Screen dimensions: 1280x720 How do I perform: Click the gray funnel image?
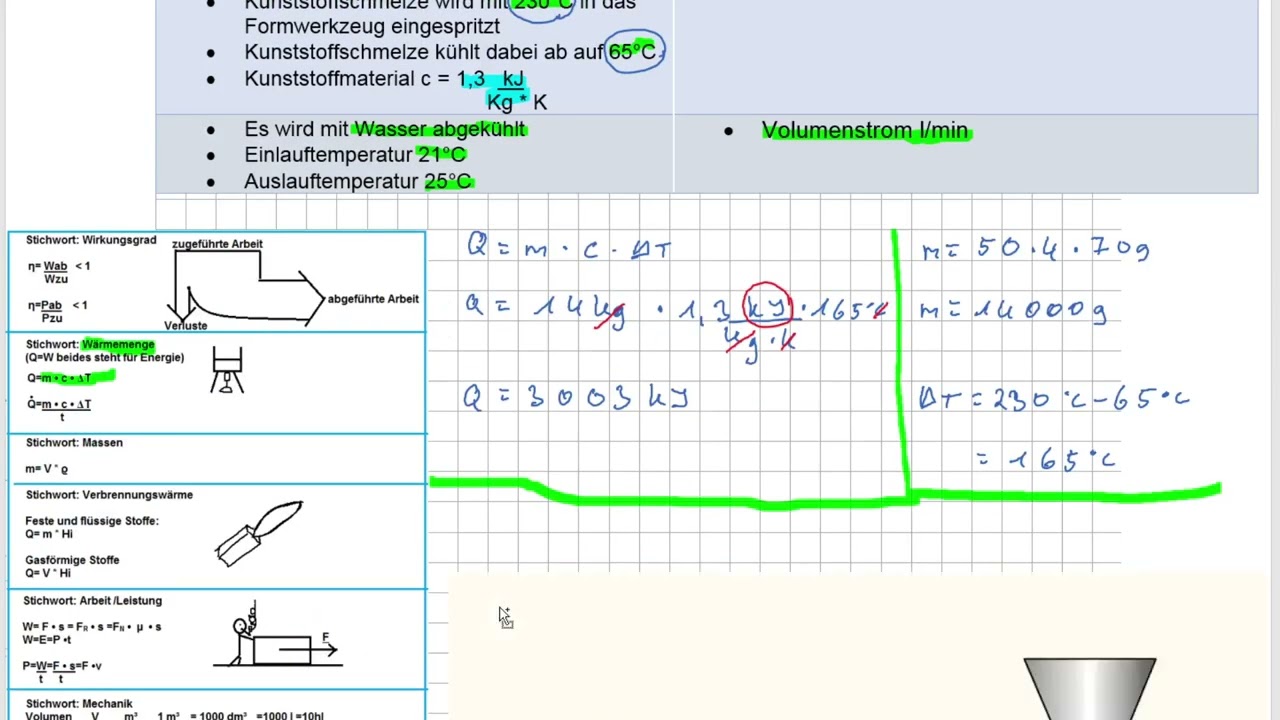tap(1090, 689)
